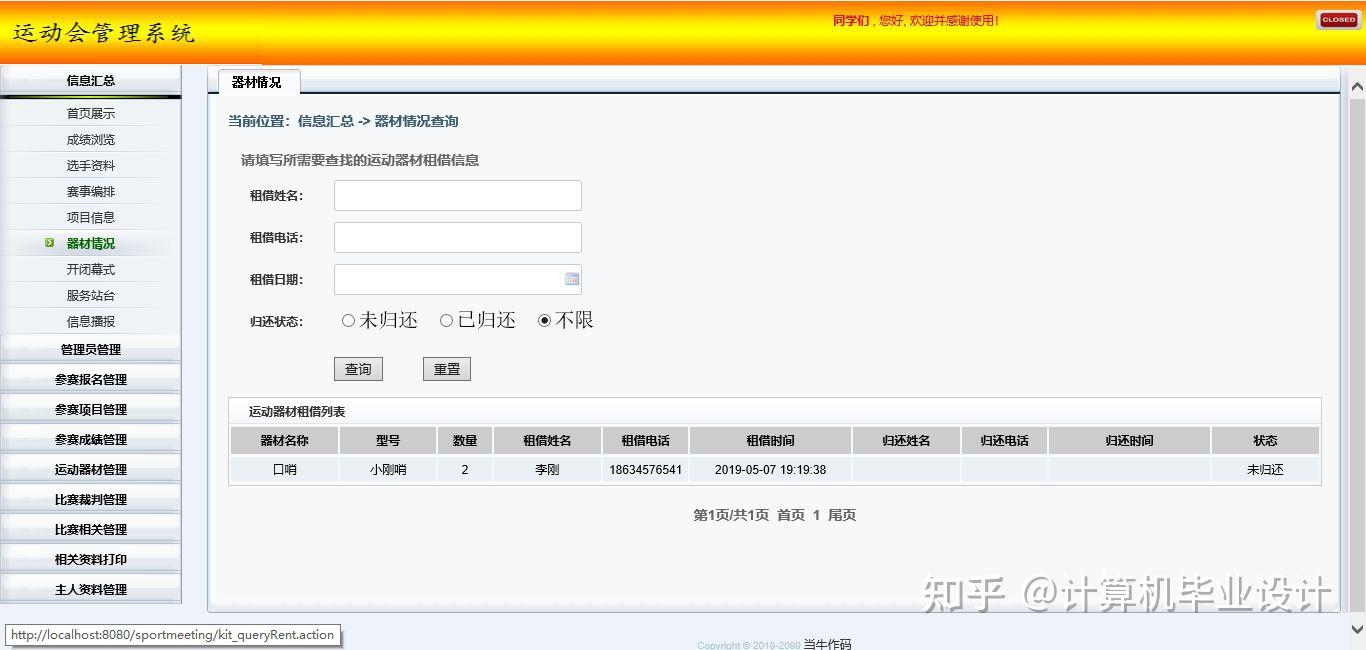Click the CLOSED icon at top right

[1338, 19]
